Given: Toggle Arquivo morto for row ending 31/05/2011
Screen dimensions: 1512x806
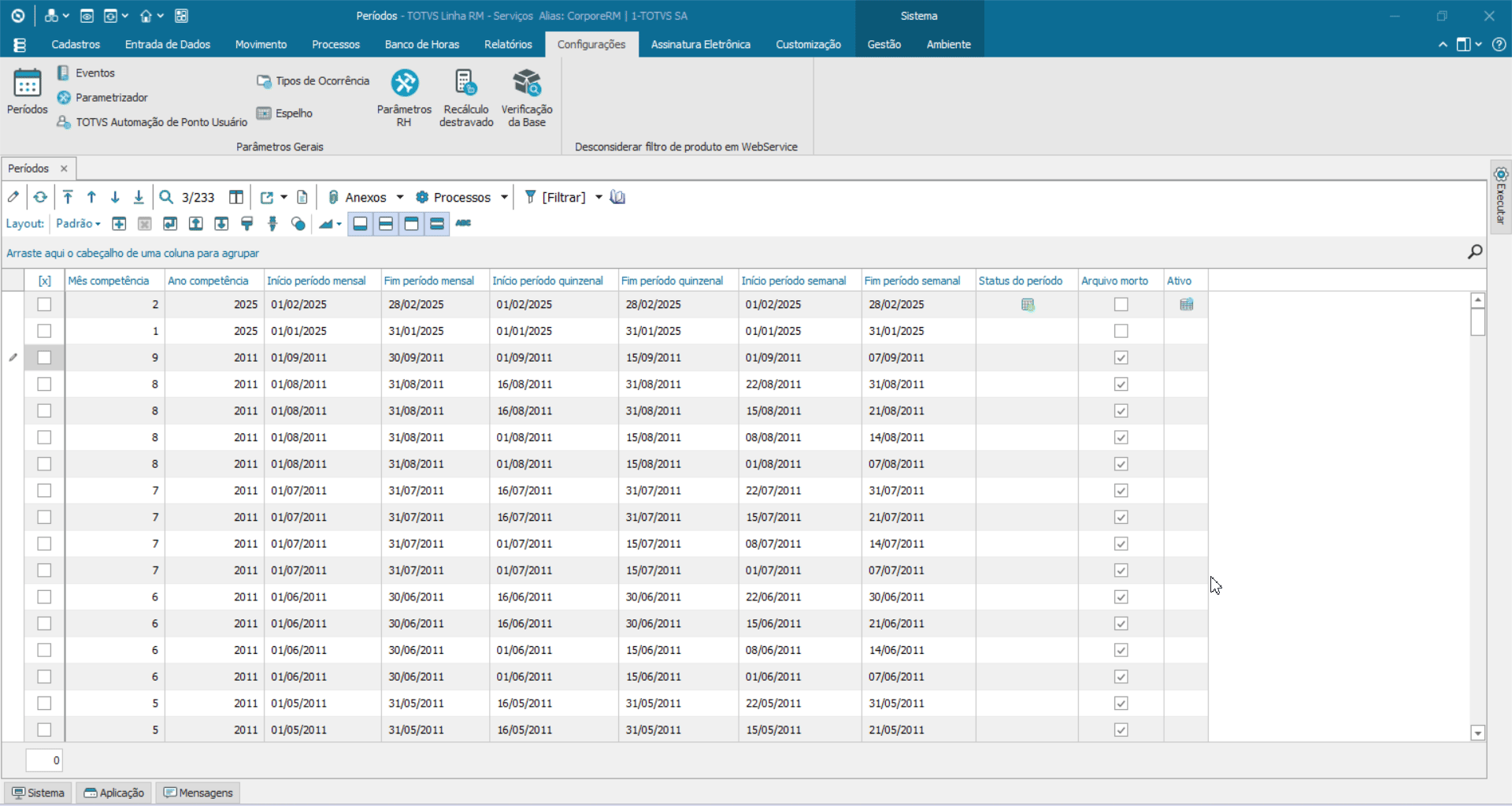Looking at the screenshot, I should click(x=1121, y=704).
